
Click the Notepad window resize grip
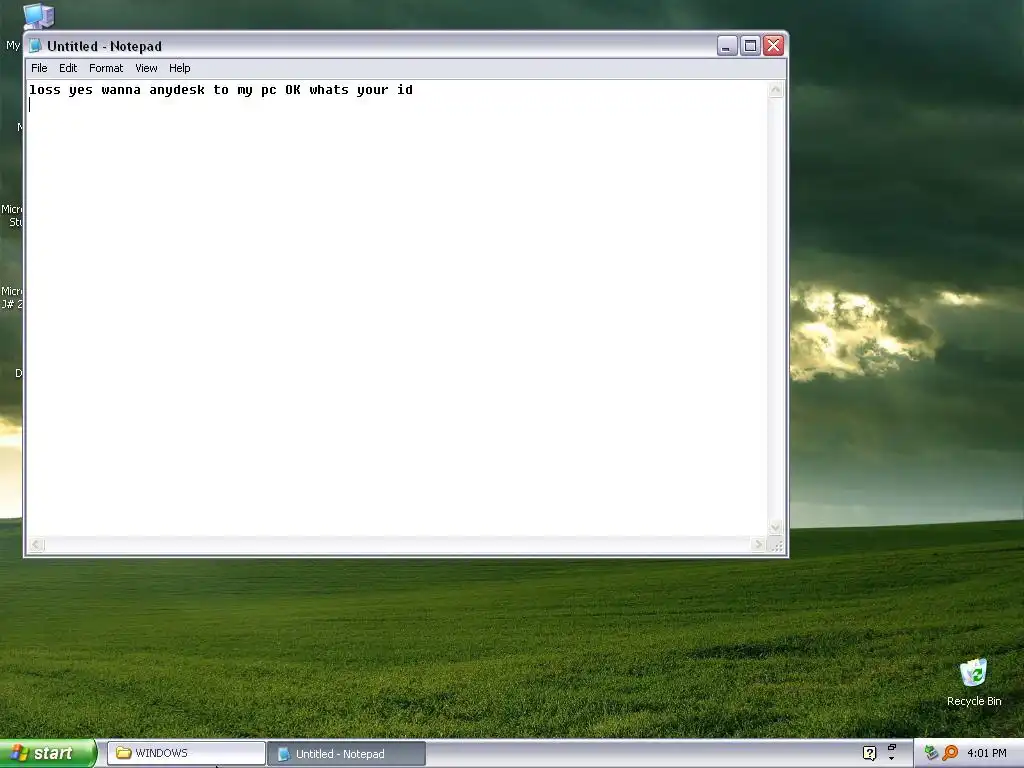coord(776,545)
